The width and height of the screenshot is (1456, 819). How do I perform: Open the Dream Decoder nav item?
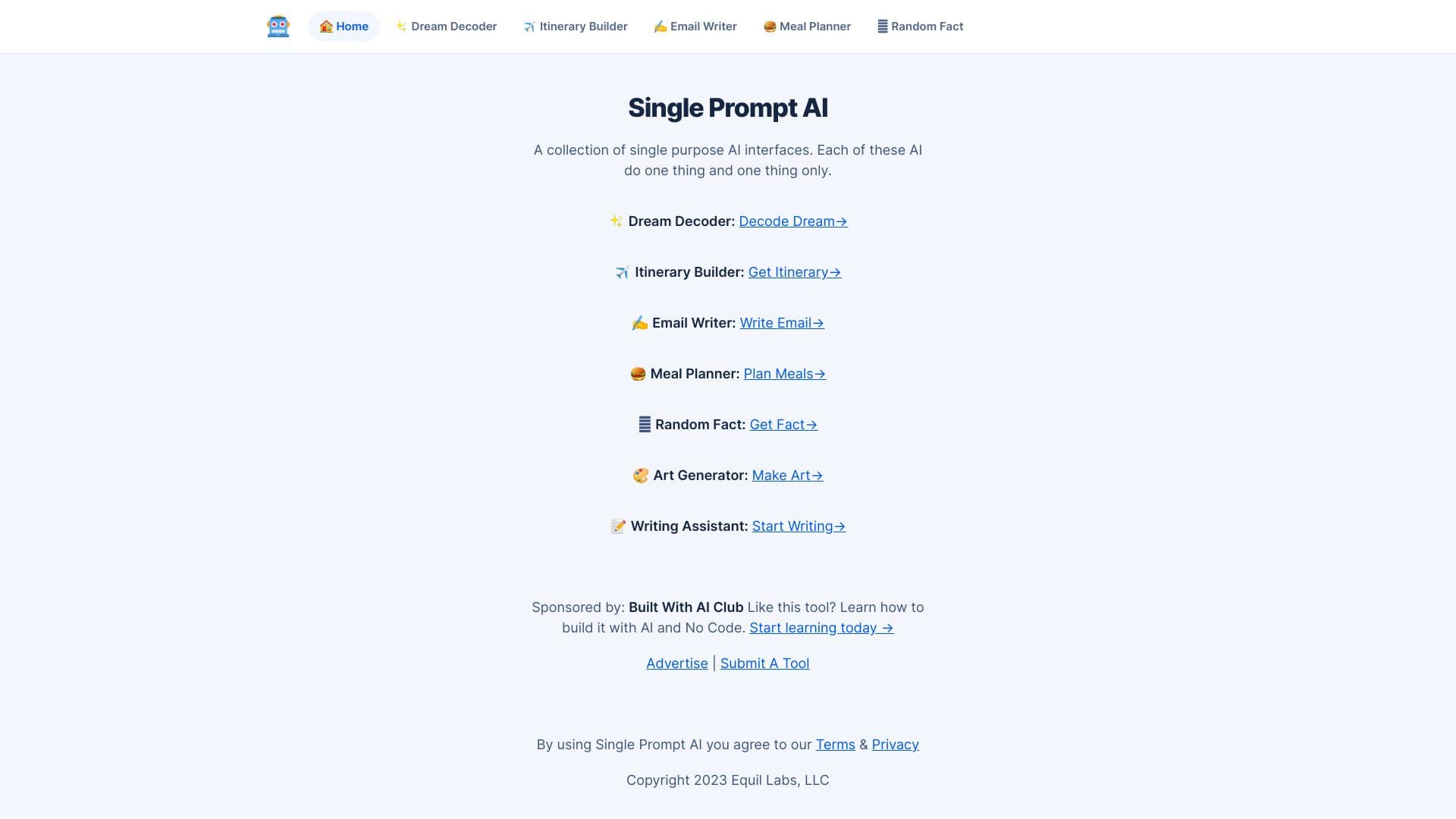click(x=446, y=26)
